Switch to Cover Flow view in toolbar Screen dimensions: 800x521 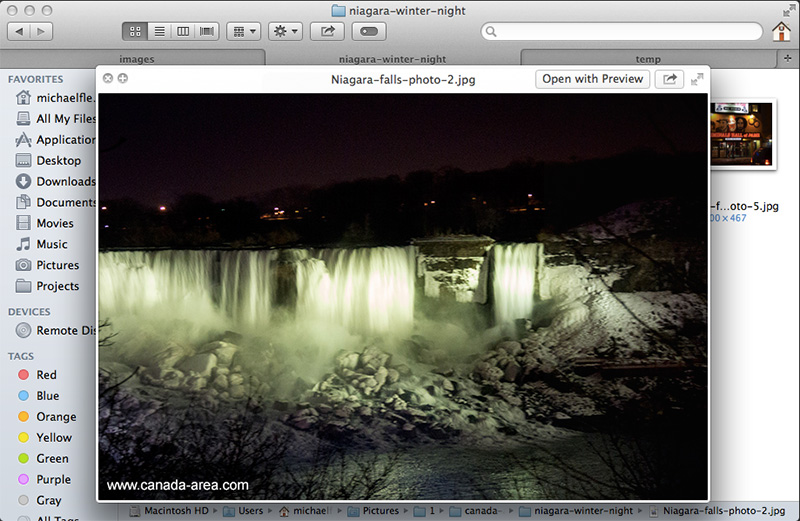(x=207, y=32)
